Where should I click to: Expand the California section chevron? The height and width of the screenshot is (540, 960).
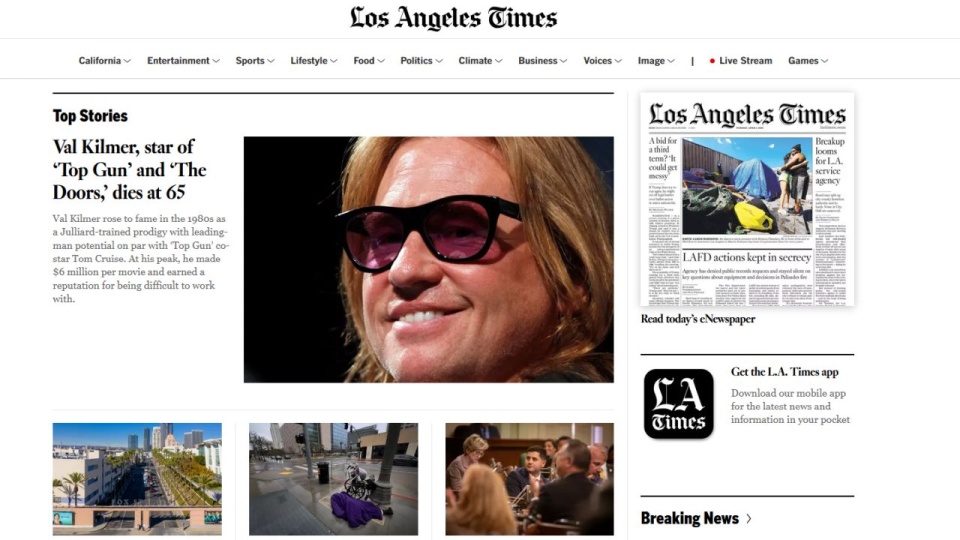click(x=127, y=61)
